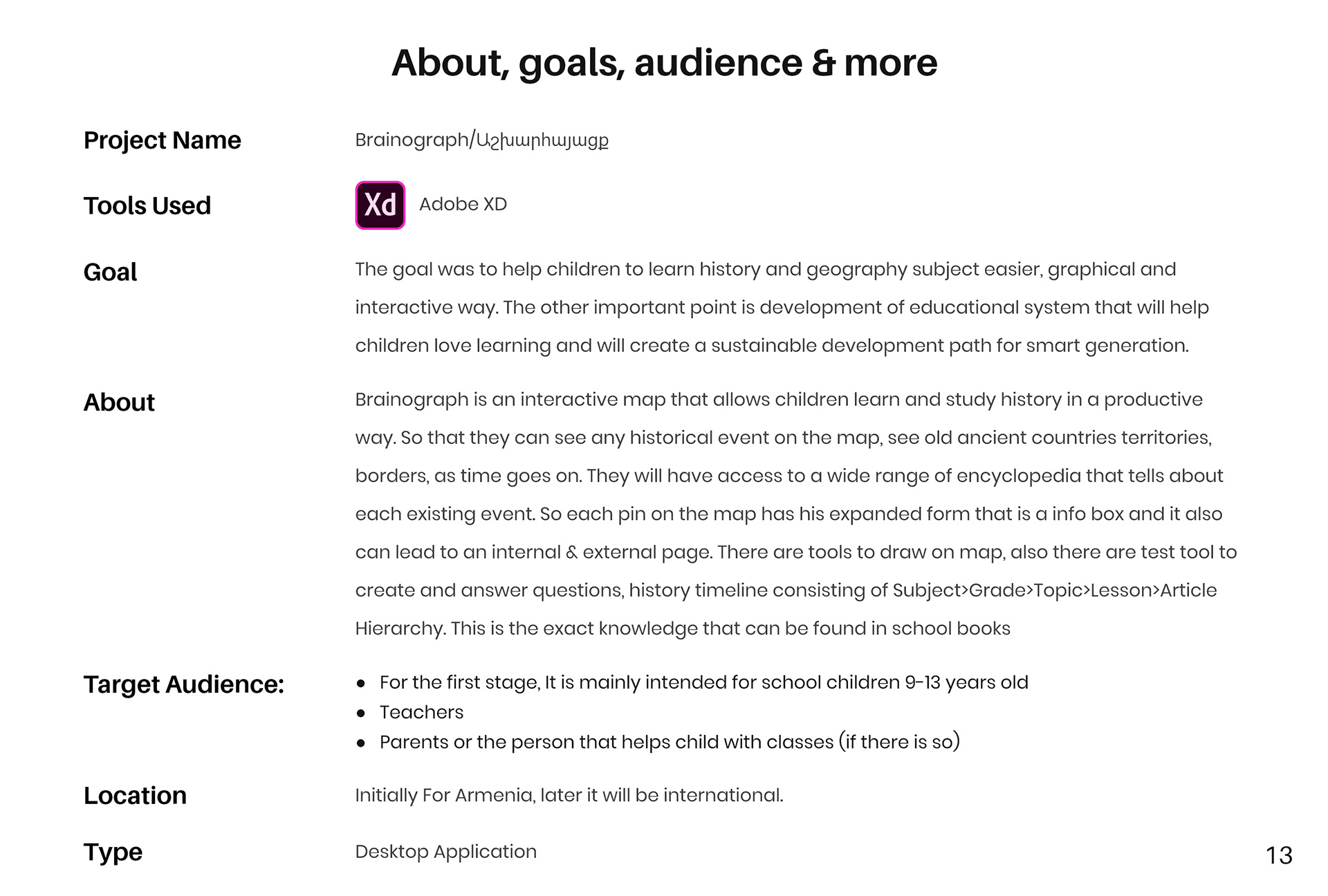Click the 'Initially For Armenia' text

(569, 796)
